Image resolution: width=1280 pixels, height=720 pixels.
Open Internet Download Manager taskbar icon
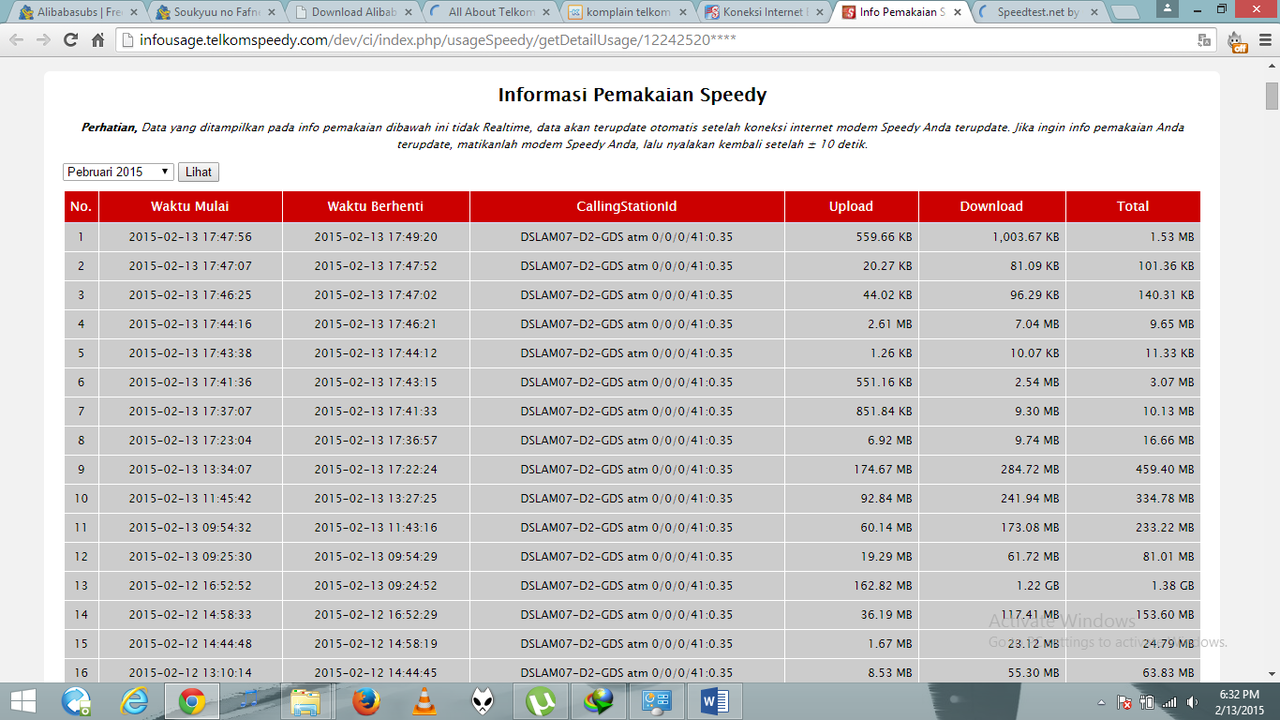(599, 702)
